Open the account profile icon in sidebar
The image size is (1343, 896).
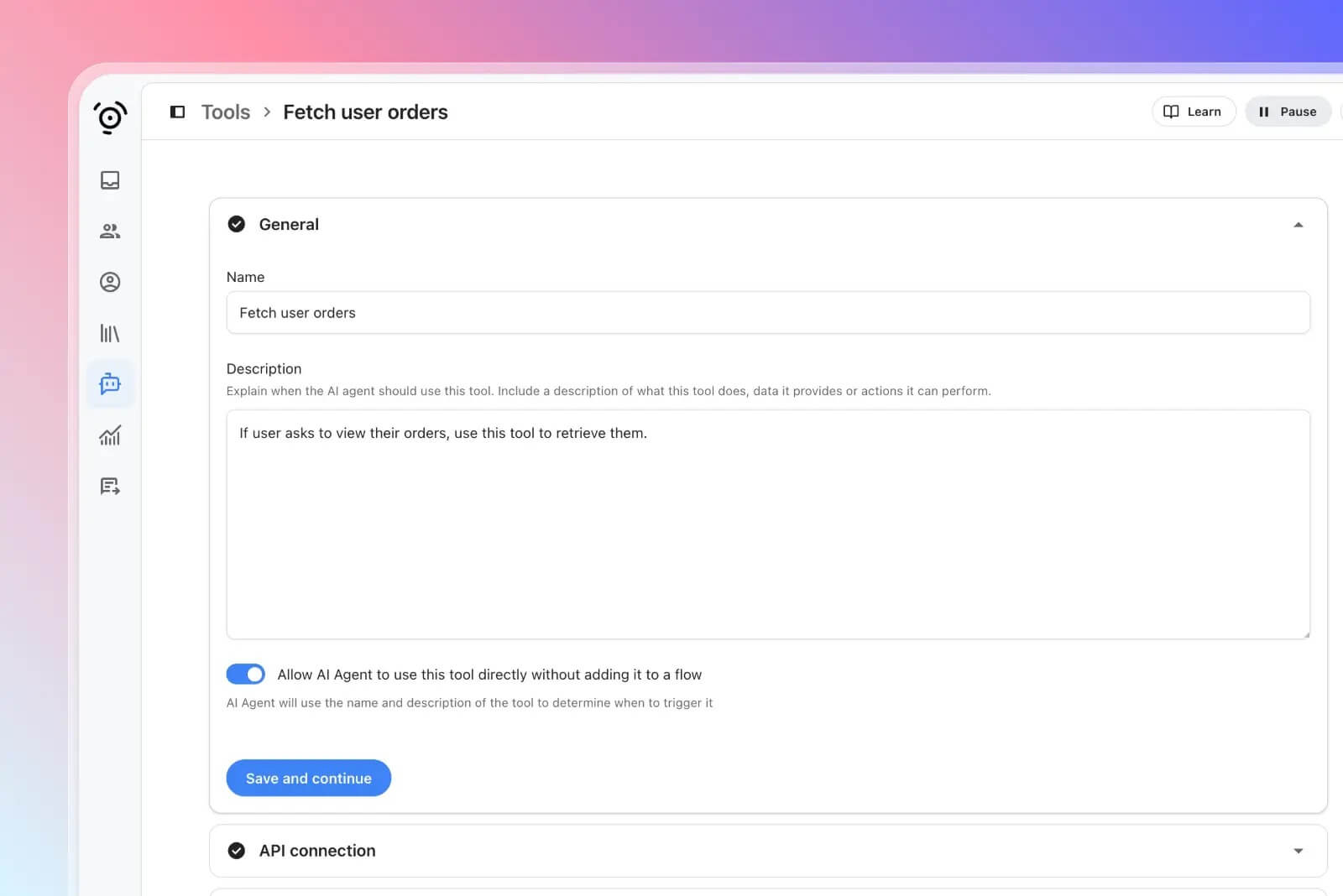point(110,282)
